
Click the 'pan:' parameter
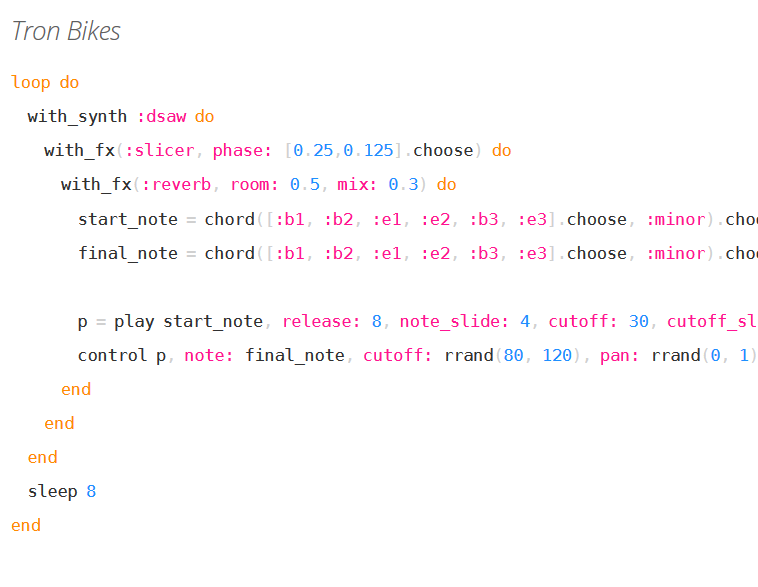619,355
